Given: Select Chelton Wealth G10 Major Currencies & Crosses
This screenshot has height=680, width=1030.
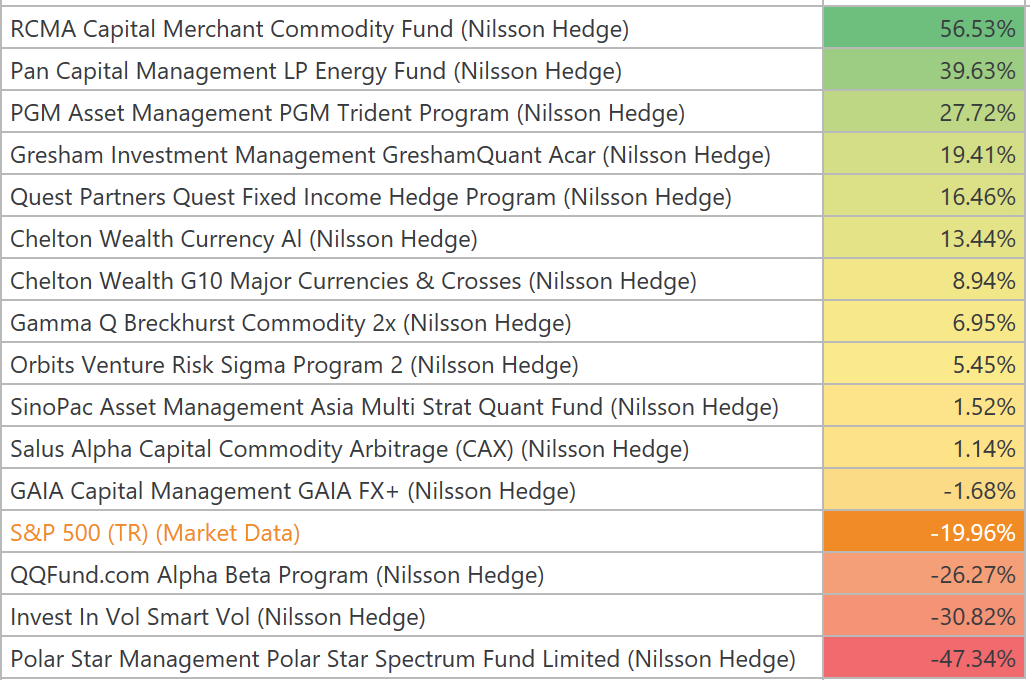Looking at the screenshot, I should 353,281.
